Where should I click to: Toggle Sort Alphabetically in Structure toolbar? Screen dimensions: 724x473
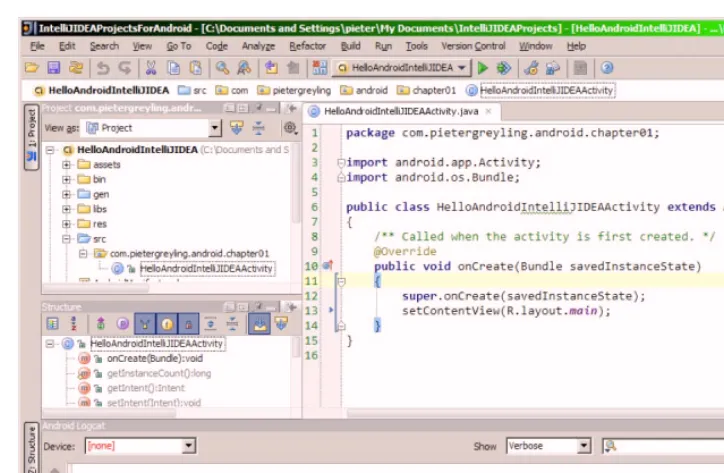74,324
